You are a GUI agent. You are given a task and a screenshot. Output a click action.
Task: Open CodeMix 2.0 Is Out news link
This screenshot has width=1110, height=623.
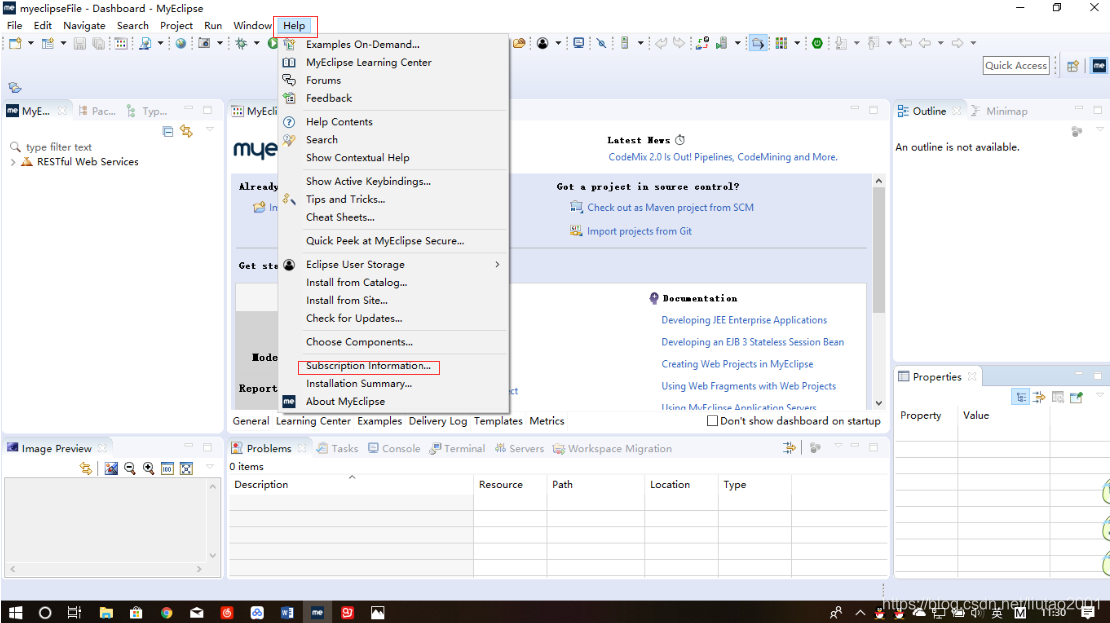click(723, 157)
